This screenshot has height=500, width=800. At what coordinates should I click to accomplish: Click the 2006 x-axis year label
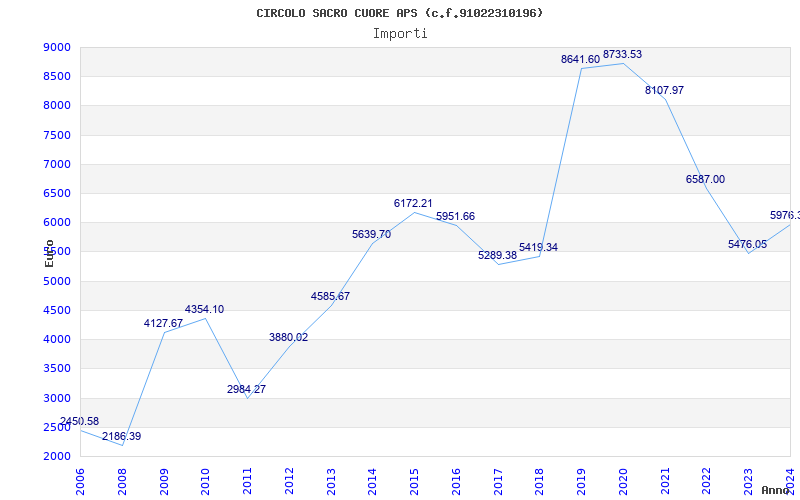point(80,482)
